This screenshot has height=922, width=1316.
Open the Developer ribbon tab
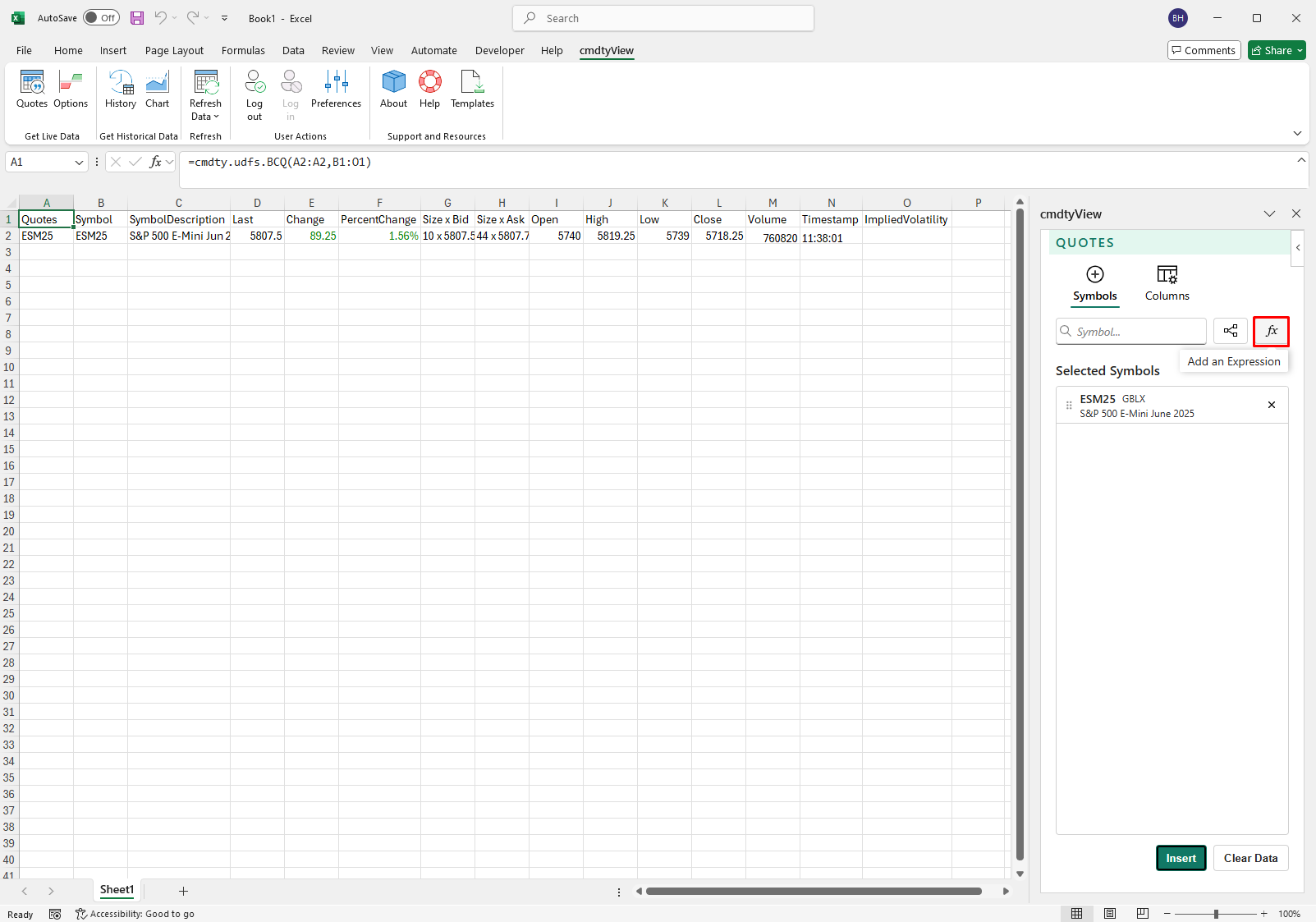(x=499, y=50)
